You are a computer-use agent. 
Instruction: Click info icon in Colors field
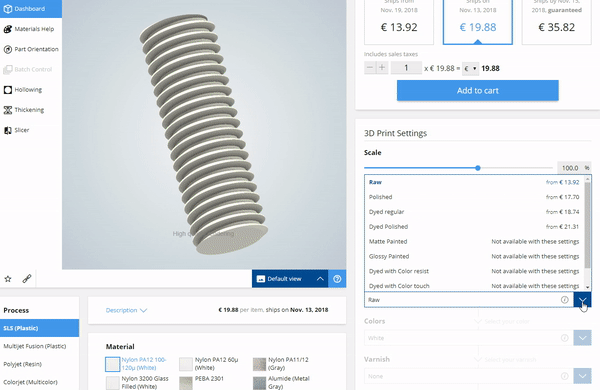point(564,338)
